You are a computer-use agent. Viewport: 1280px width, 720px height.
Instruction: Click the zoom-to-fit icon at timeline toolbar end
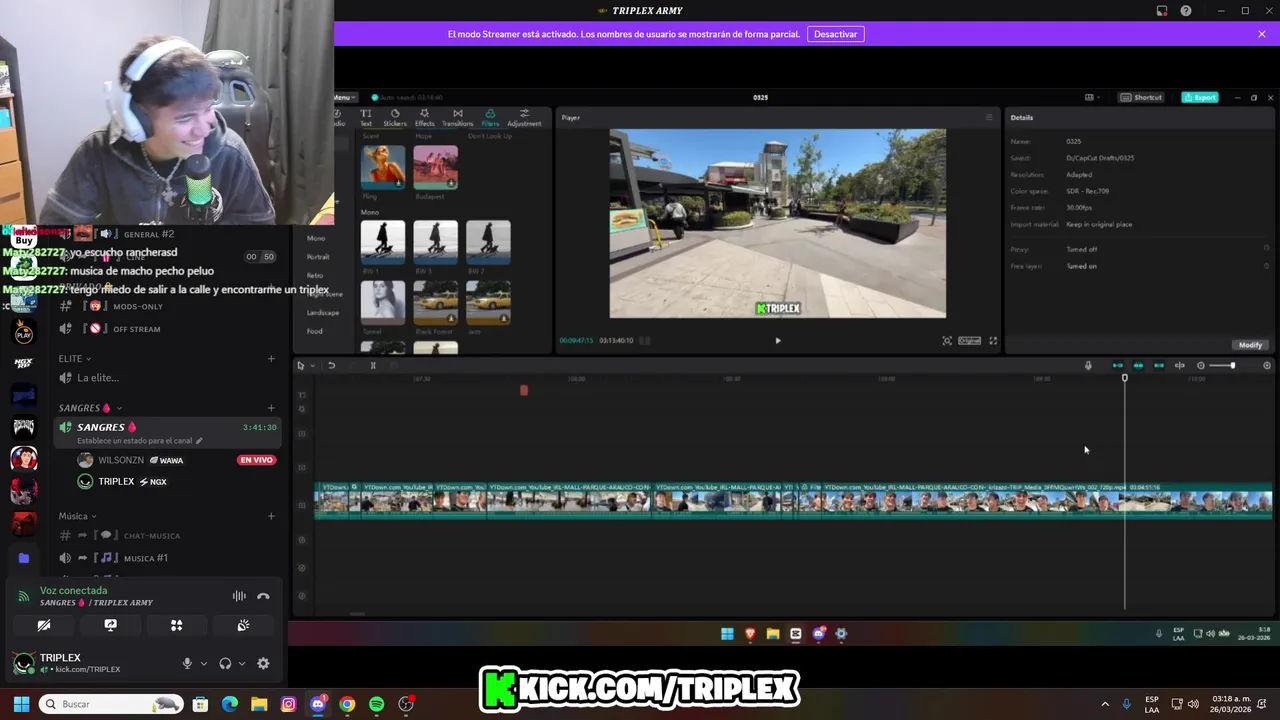(x=1267, y=365)
